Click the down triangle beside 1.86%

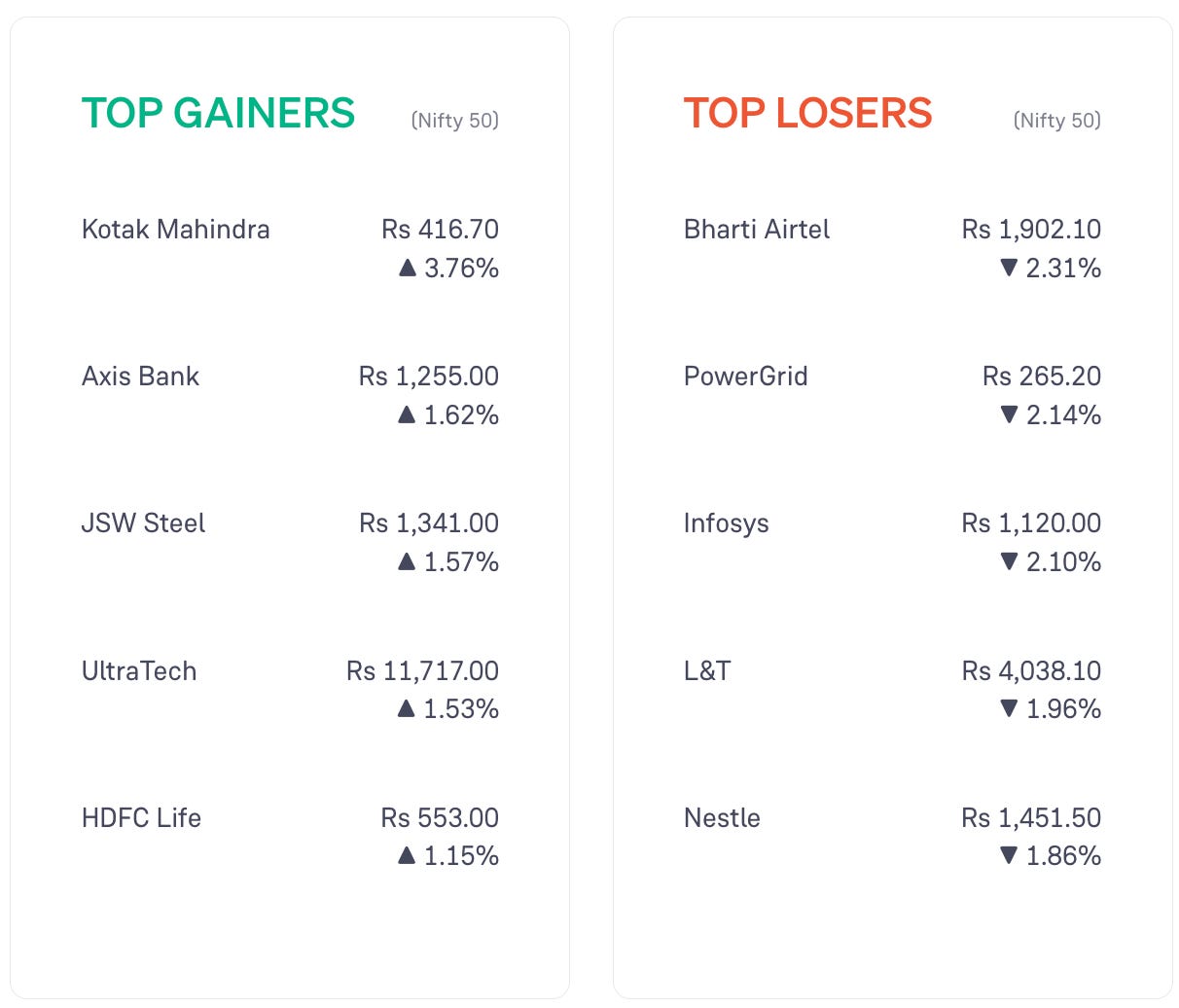(1010, 855)
